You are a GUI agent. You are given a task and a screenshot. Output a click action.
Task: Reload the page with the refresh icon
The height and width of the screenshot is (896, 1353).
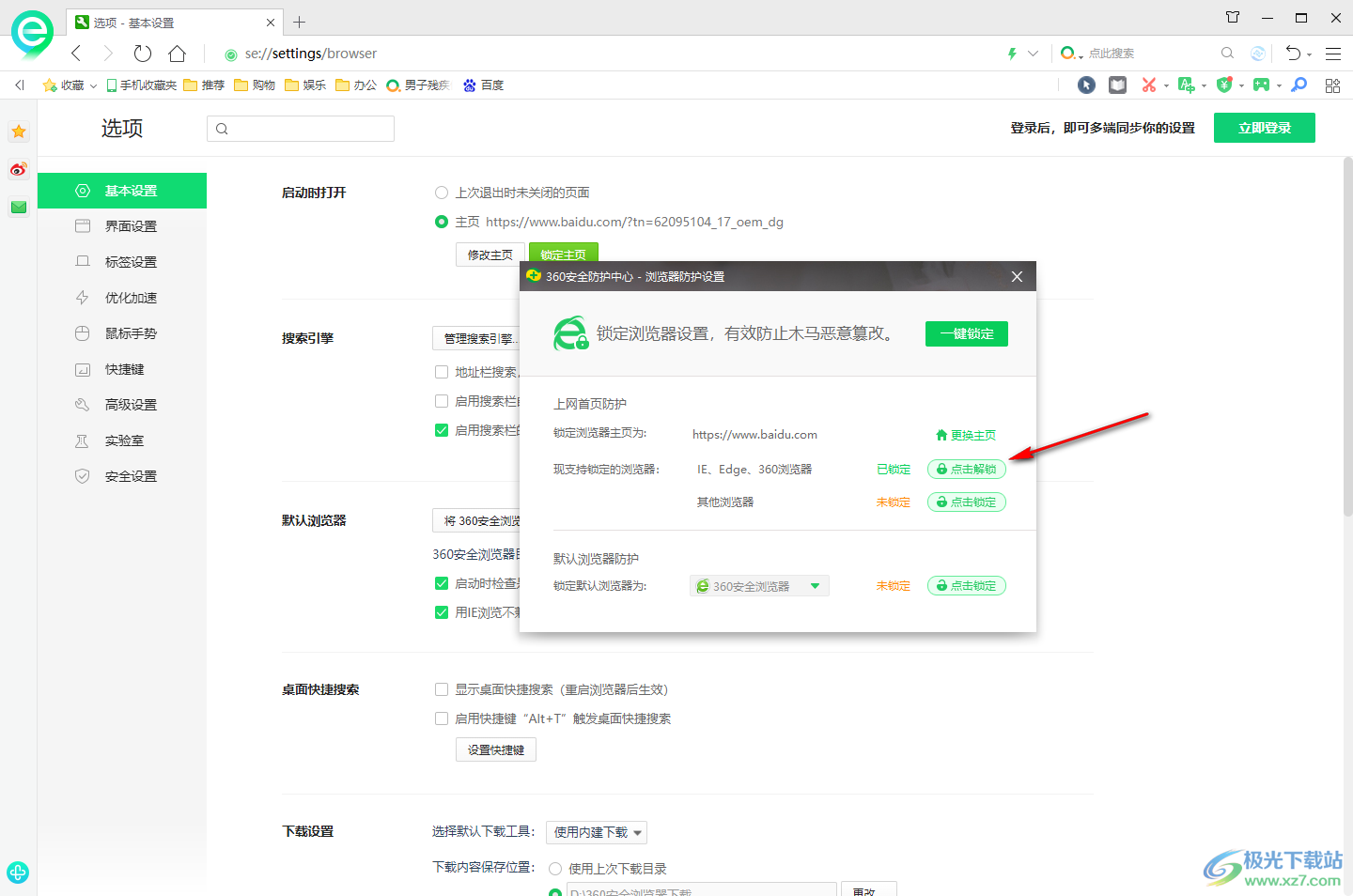click(x=143, y=54)
